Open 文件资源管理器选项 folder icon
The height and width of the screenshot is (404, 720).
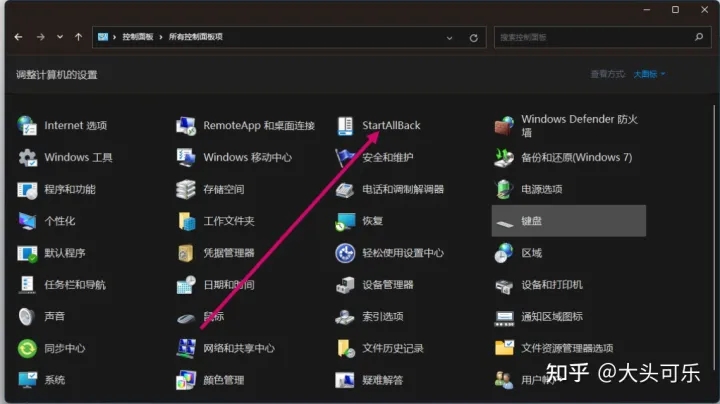504,348
